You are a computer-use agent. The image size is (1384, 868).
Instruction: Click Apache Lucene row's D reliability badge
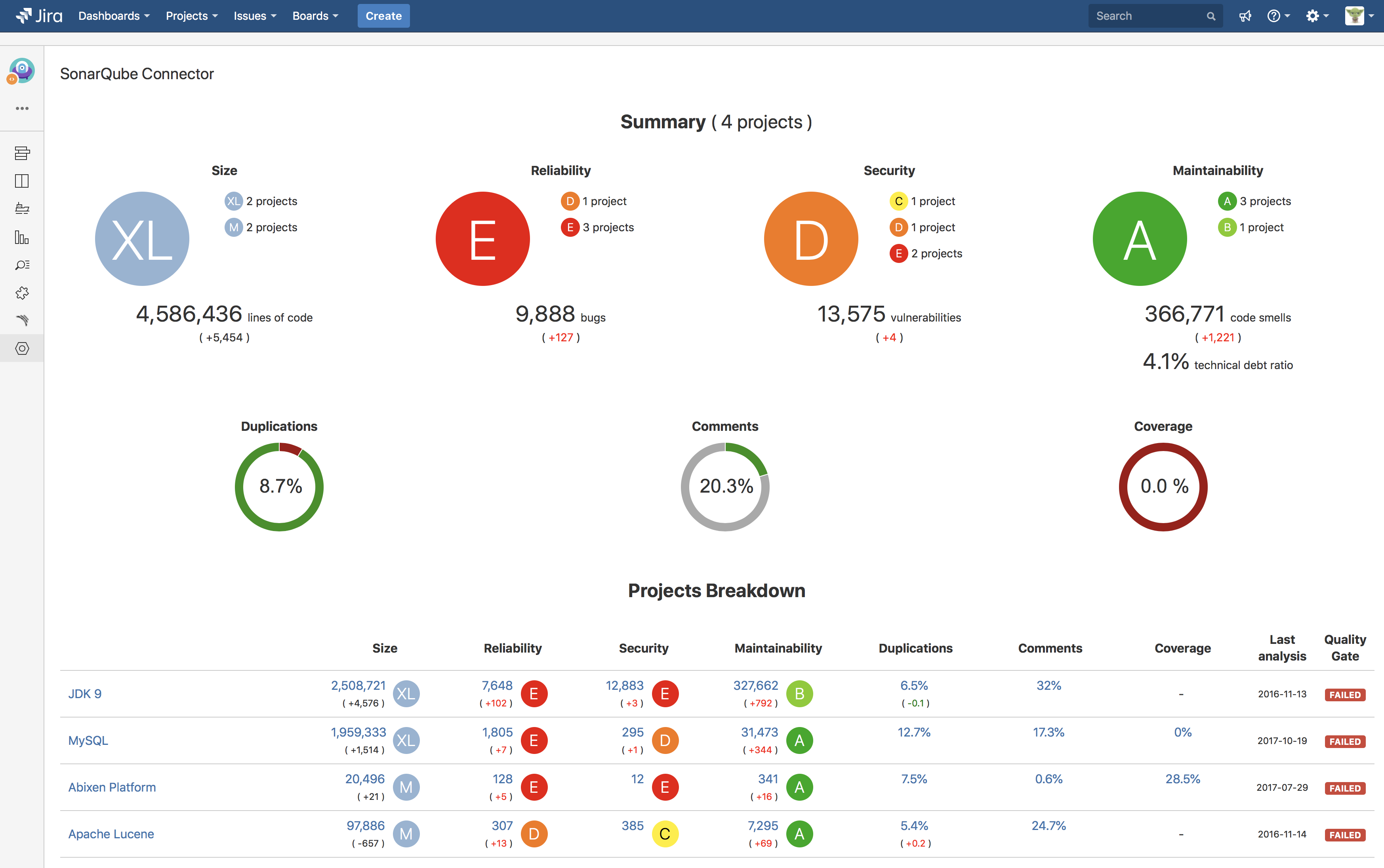point(534,834)
